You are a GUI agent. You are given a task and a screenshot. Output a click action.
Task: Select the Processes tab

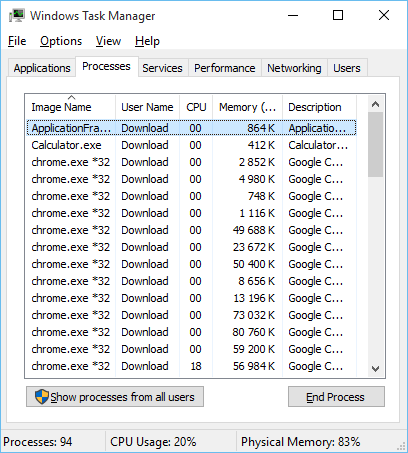point(107,66)
